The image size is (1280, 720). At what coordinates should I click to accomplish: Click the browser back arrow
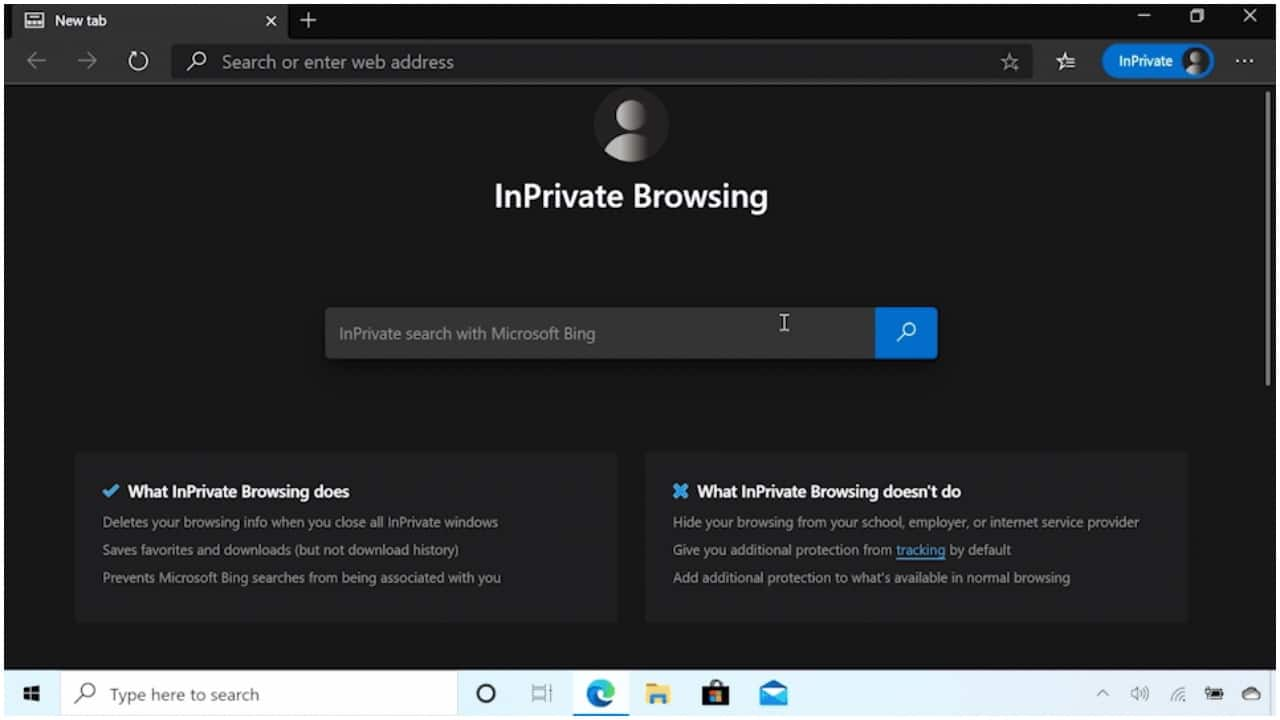click(36, 61)
